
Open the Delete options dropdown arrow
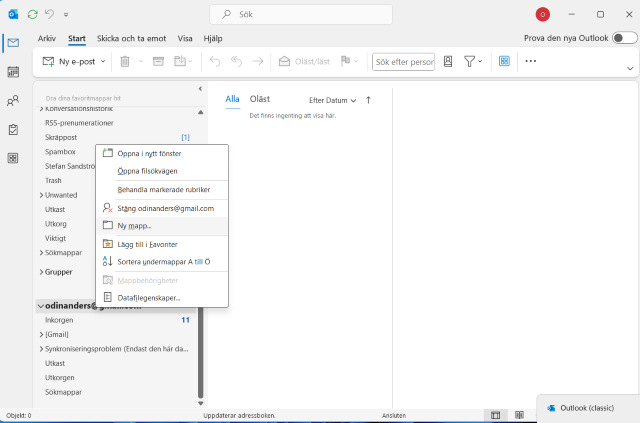(x=141, y=61)
